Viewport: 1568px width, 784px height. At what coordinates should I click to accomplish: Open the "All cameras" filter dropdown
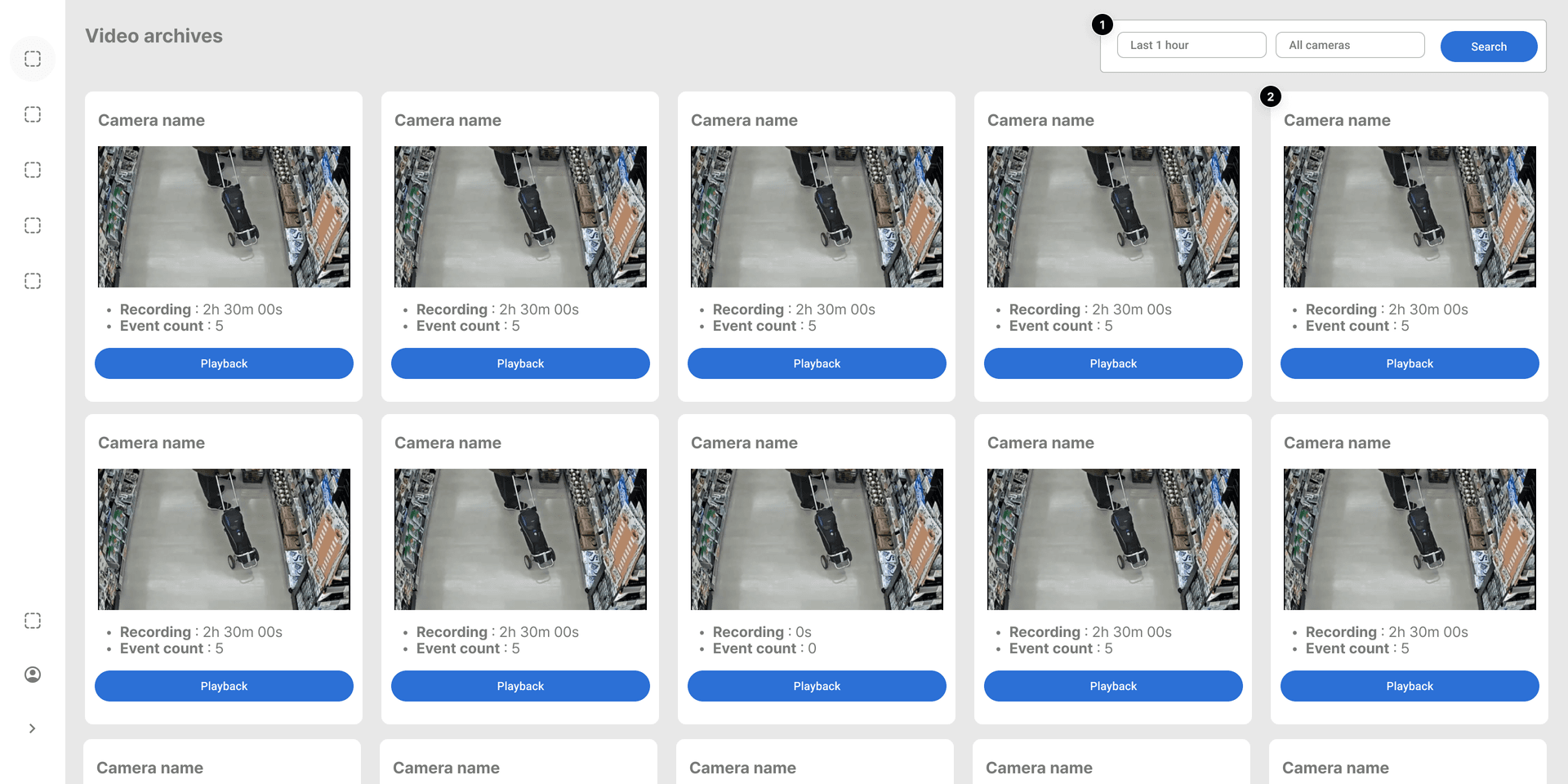tap(1350, 45)
